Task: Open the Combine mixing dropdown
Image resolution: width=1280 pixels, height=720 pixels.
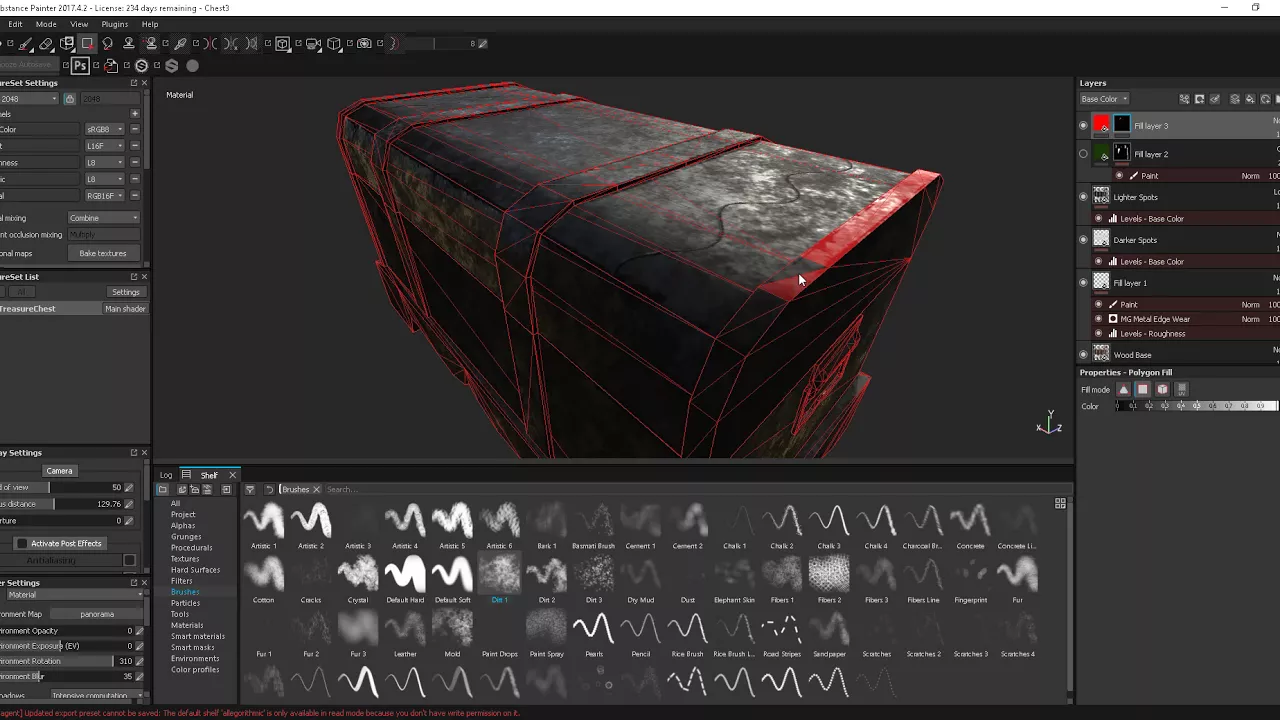Action: (104, 218)
